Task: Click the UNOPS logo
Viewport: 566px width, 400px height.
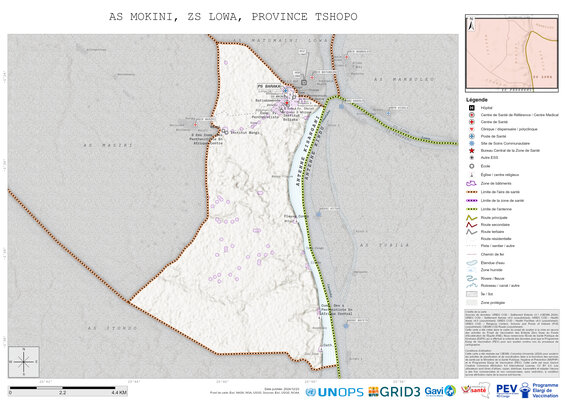Action: point(335,392)
